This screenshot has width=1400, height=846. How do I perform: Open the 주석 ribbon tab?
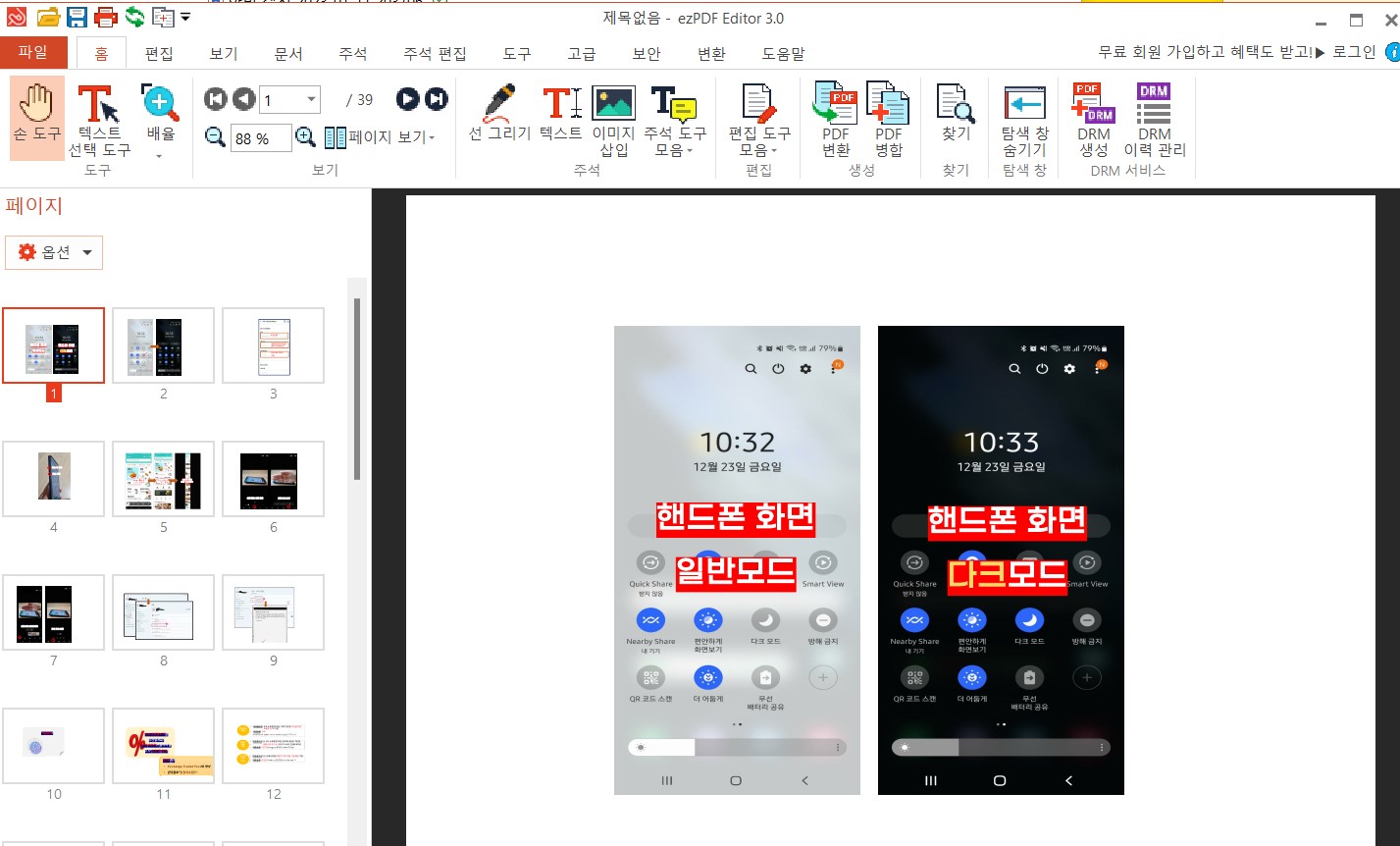click(x=353, y=54)
